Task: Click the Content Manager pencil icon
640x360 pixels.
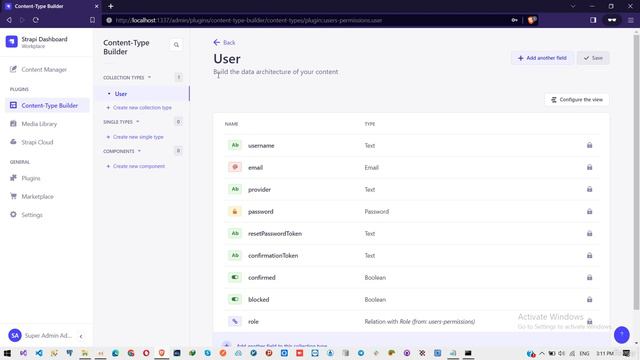Action: pyautogui.click(x=13, y=69)
